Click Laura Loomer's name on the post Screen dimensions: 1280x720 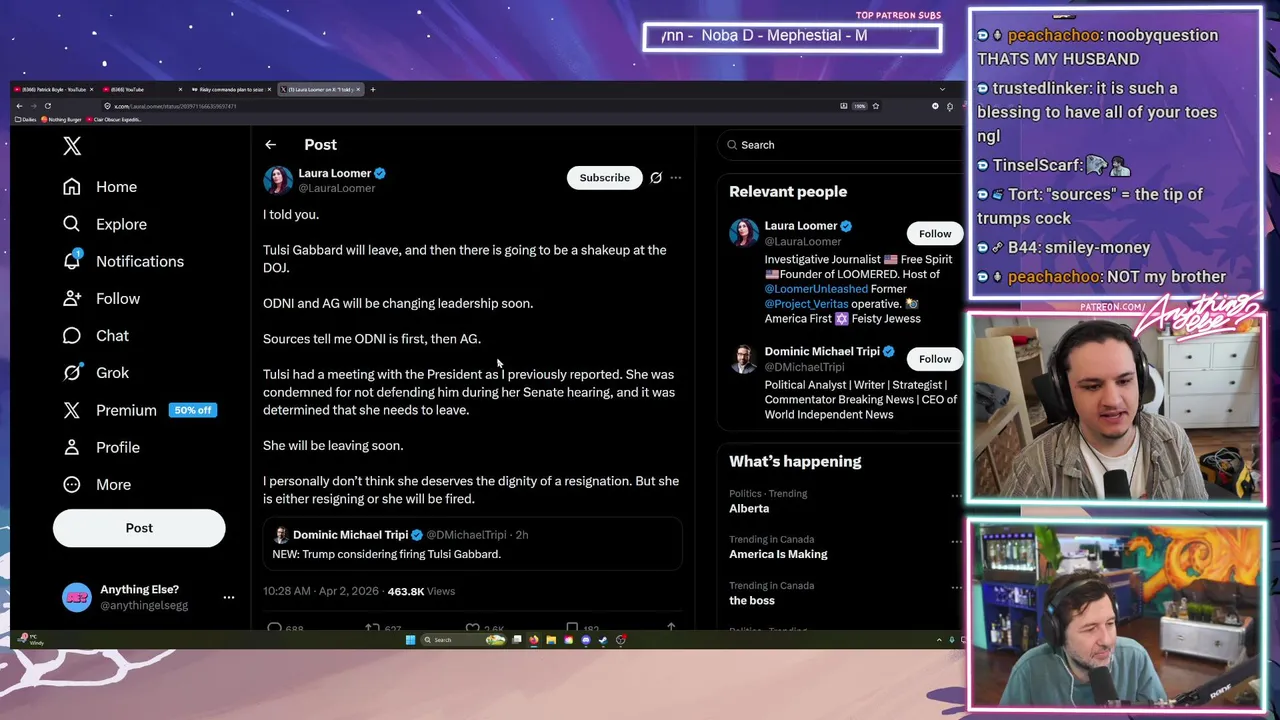pyautogui.click(x=334, y=173)
